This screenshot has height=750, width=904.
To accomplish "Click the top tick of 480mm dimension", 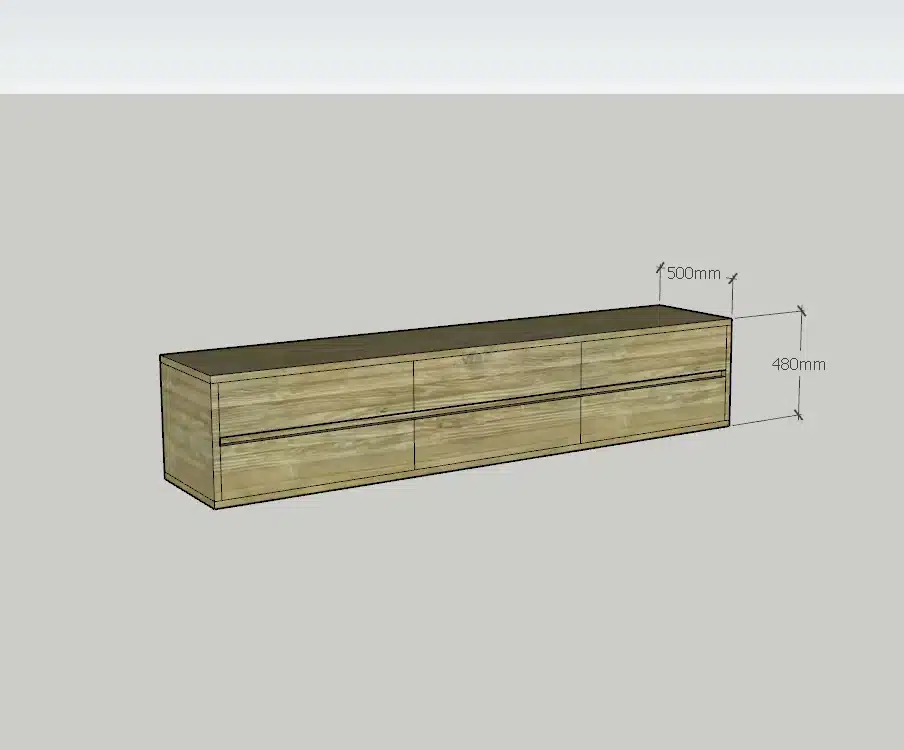I will pyautogui.click(x=800, y=312).
